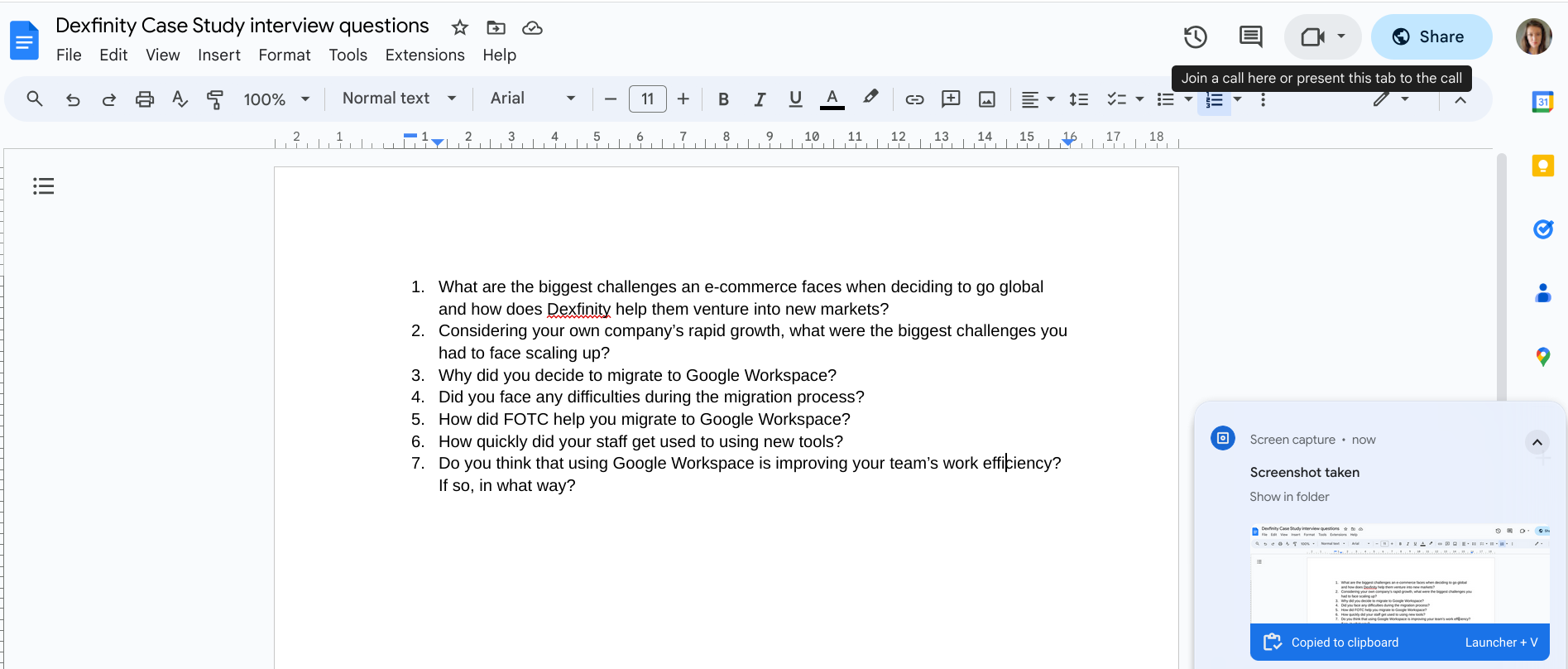The image size is (1568, 669).
Task: Open the comments panel
Action: pyautogui.click(x=1250, y=36)
